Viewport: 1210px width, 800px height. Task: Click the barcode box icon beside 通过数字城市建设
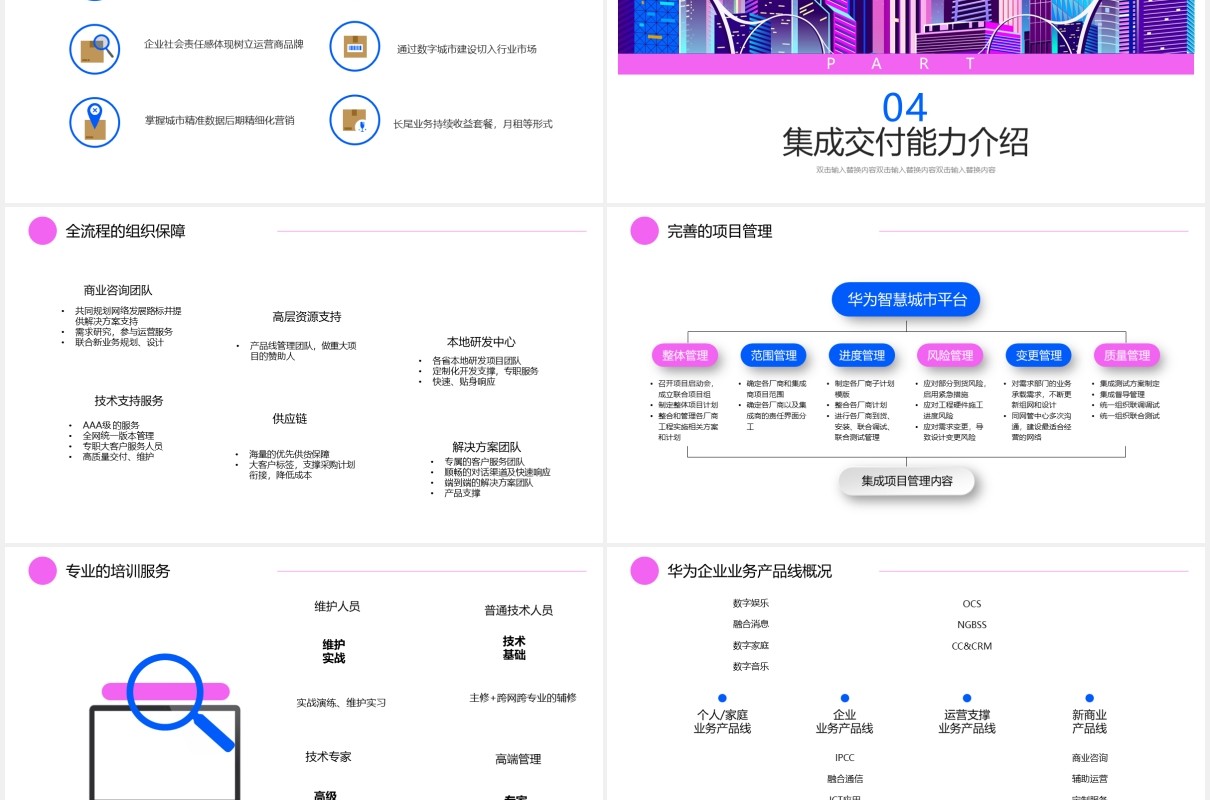click(355, 47)
